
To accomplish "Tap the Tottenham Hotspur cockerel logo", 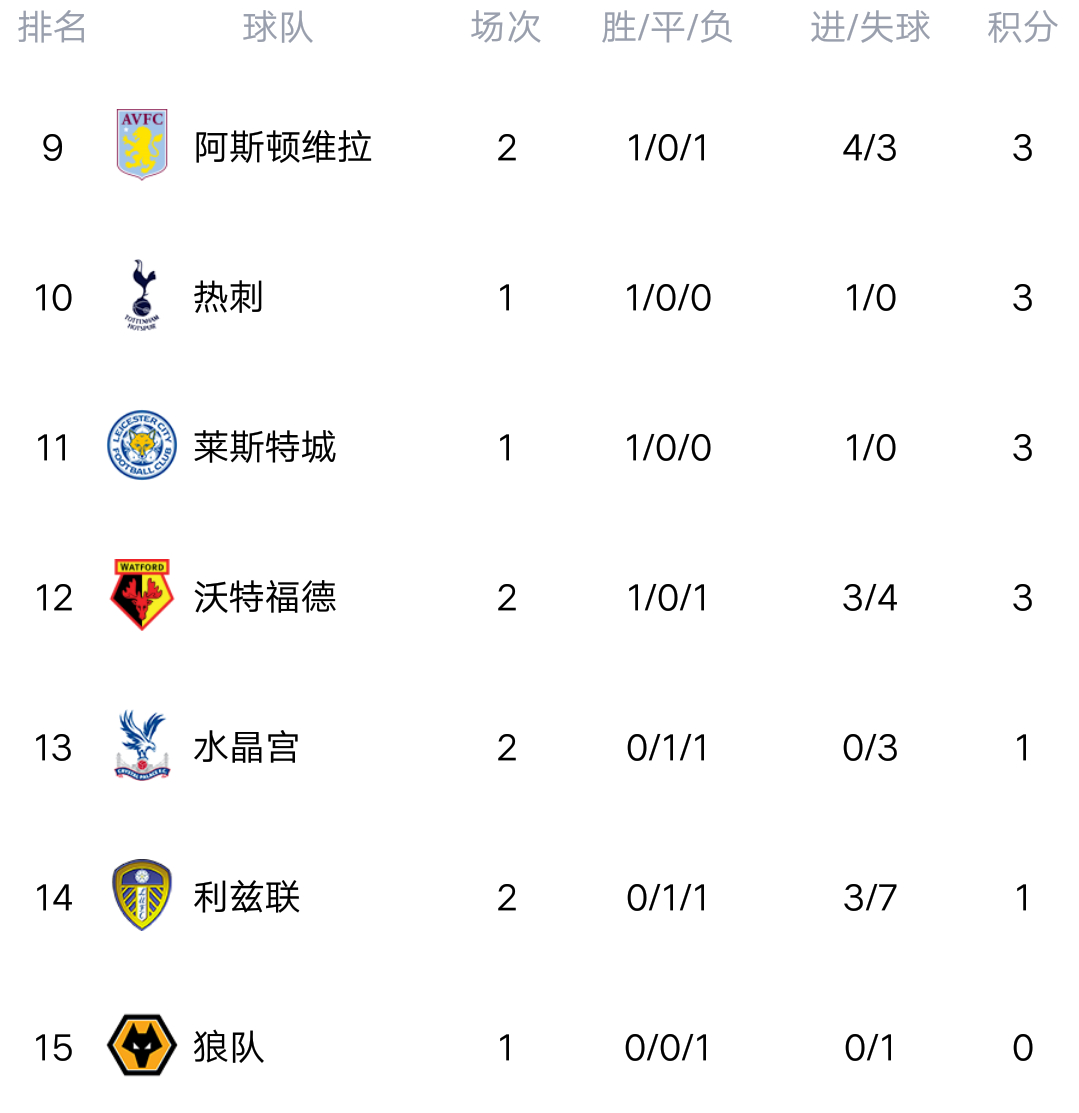I will click(142, 296).
